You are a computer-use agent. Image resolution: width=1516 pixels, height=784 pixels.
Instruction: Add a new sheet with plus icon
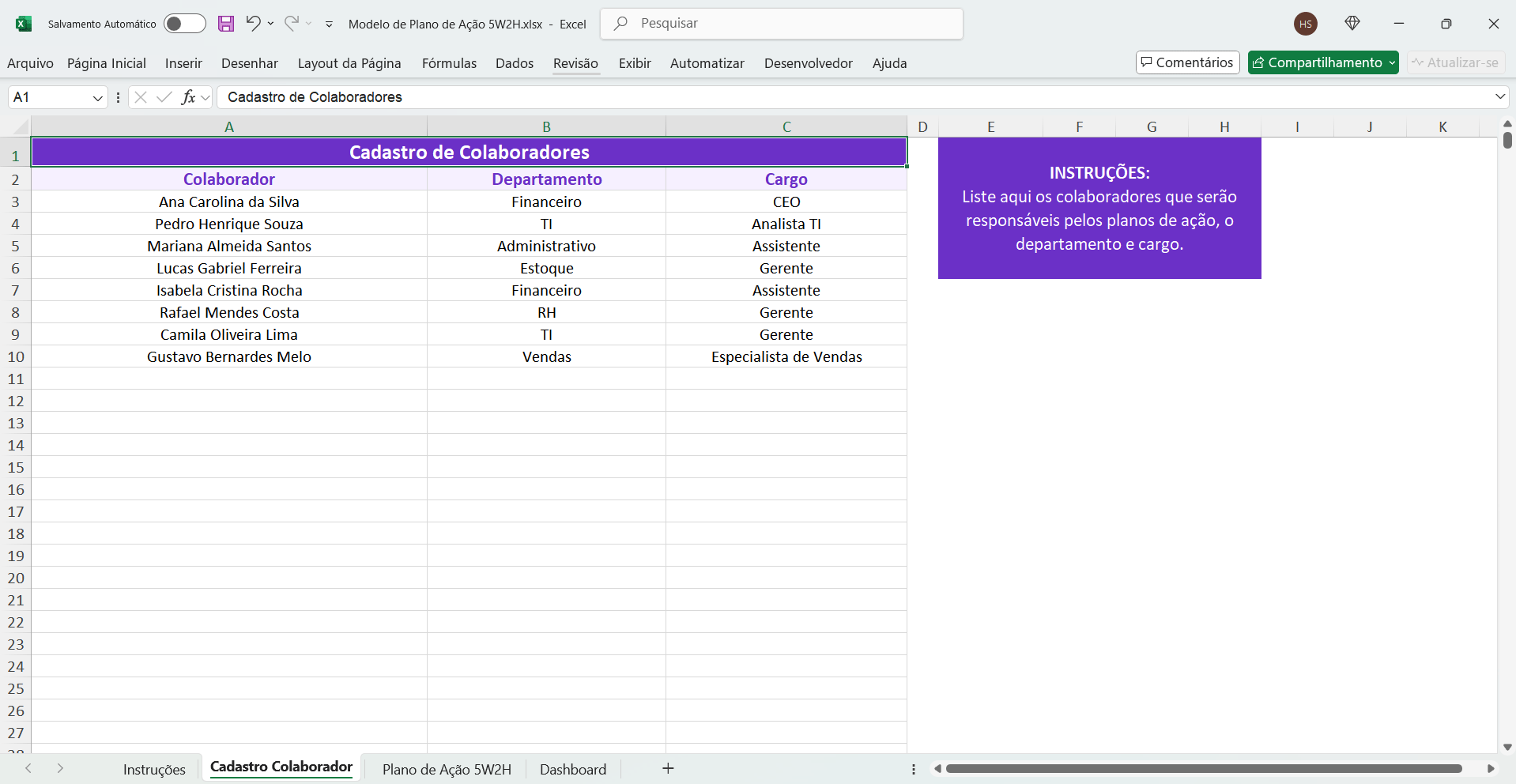coord(668,768)
